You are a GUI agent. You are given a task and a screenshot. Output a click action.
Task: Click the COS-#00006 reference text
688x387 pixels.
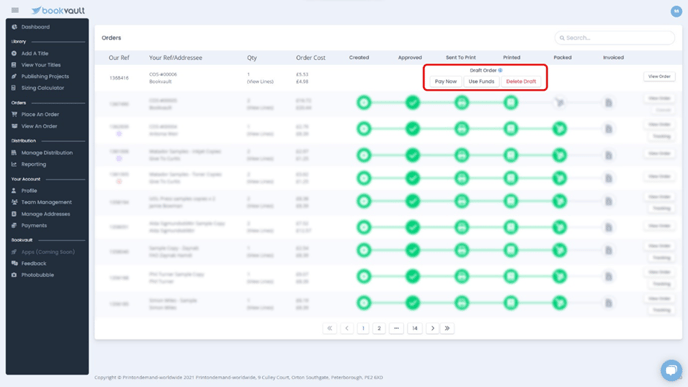[x=163, y=75]
